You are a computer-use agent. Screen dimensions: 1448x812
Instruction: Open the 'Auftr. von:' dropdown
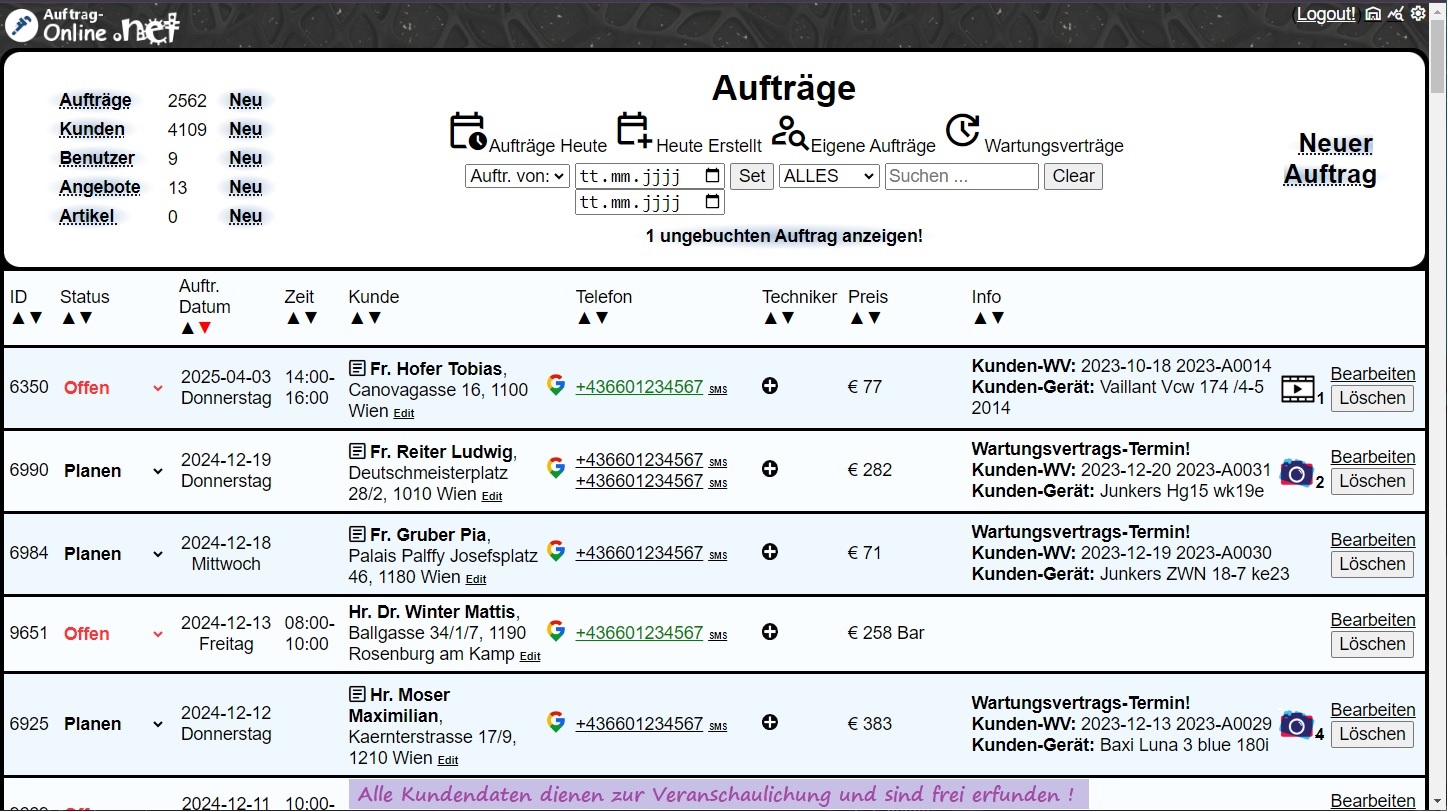pyautogui.click(x=517, y=176)
